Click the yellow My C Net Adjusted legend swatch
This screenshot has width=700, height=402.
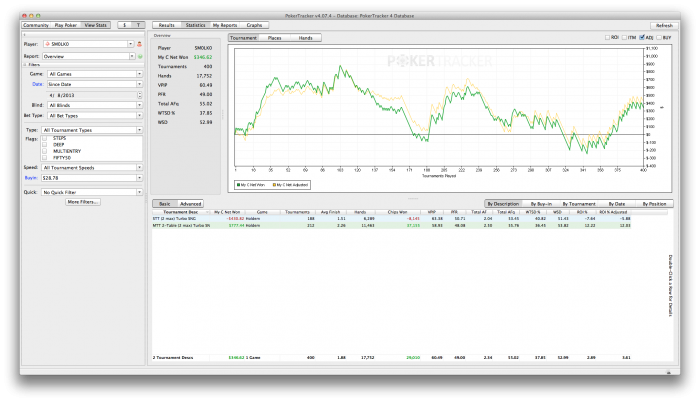(274, 184)
